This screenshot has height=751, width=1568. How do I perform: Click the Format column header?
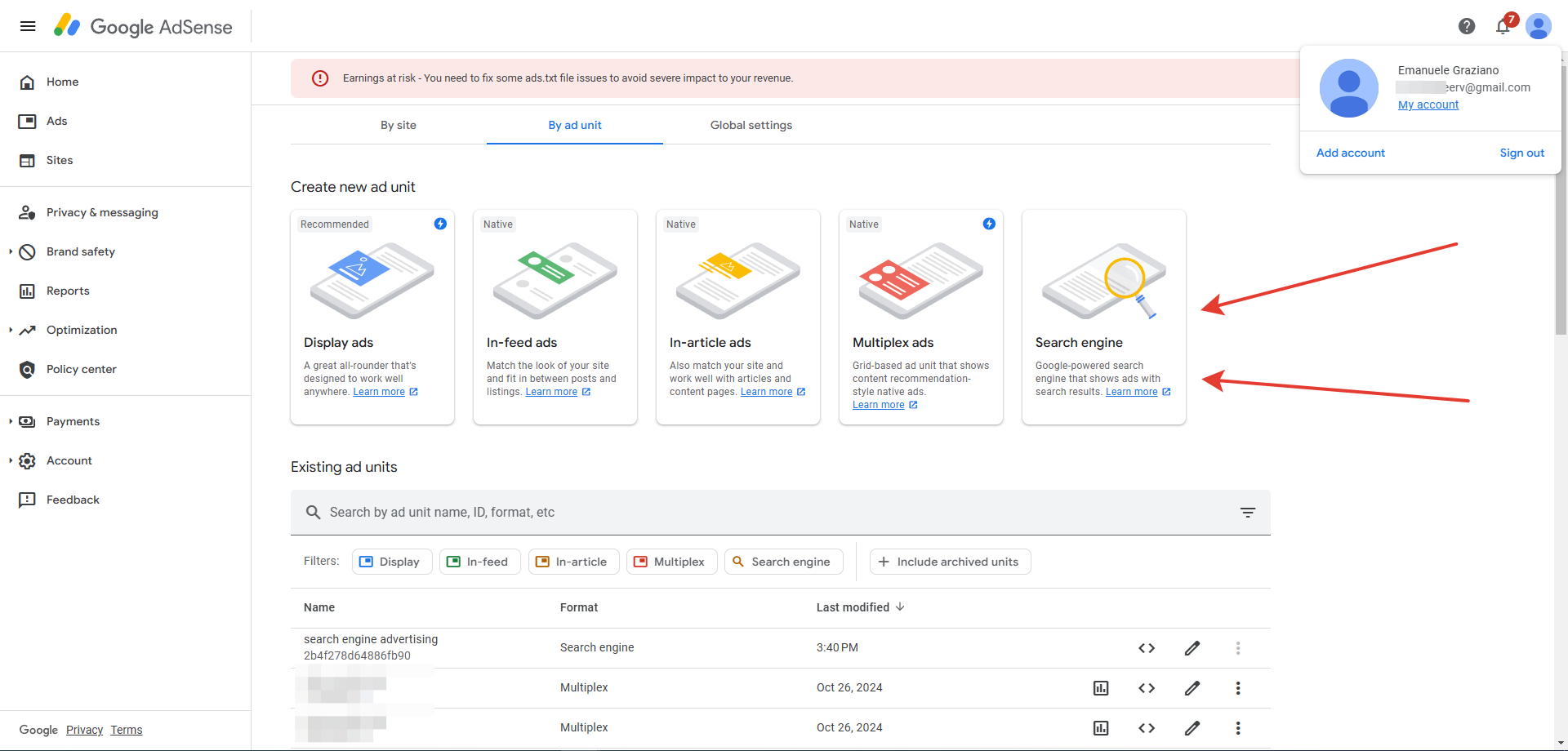(579, 607)
